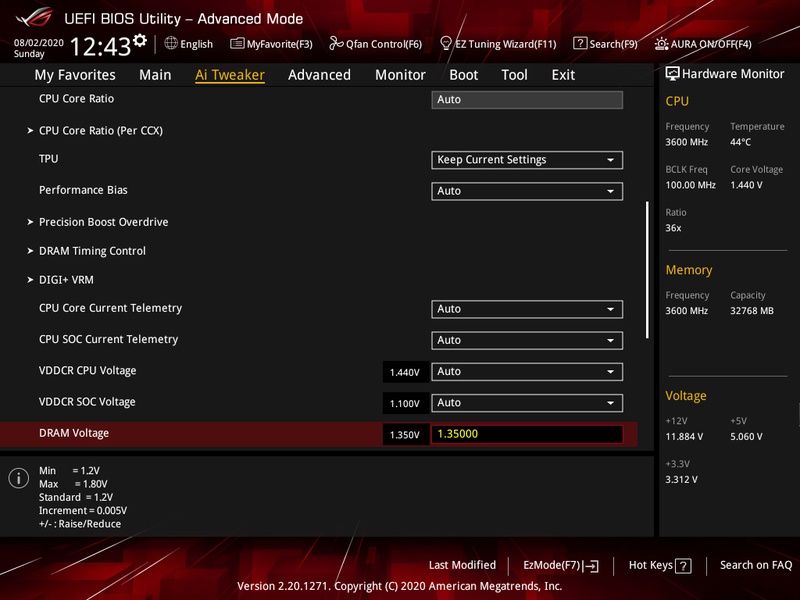Image resolution: width=800 pixels, height=600 pixels.
Task: Click the MyFavorite(F3) list icon
Action: [237, 43]
